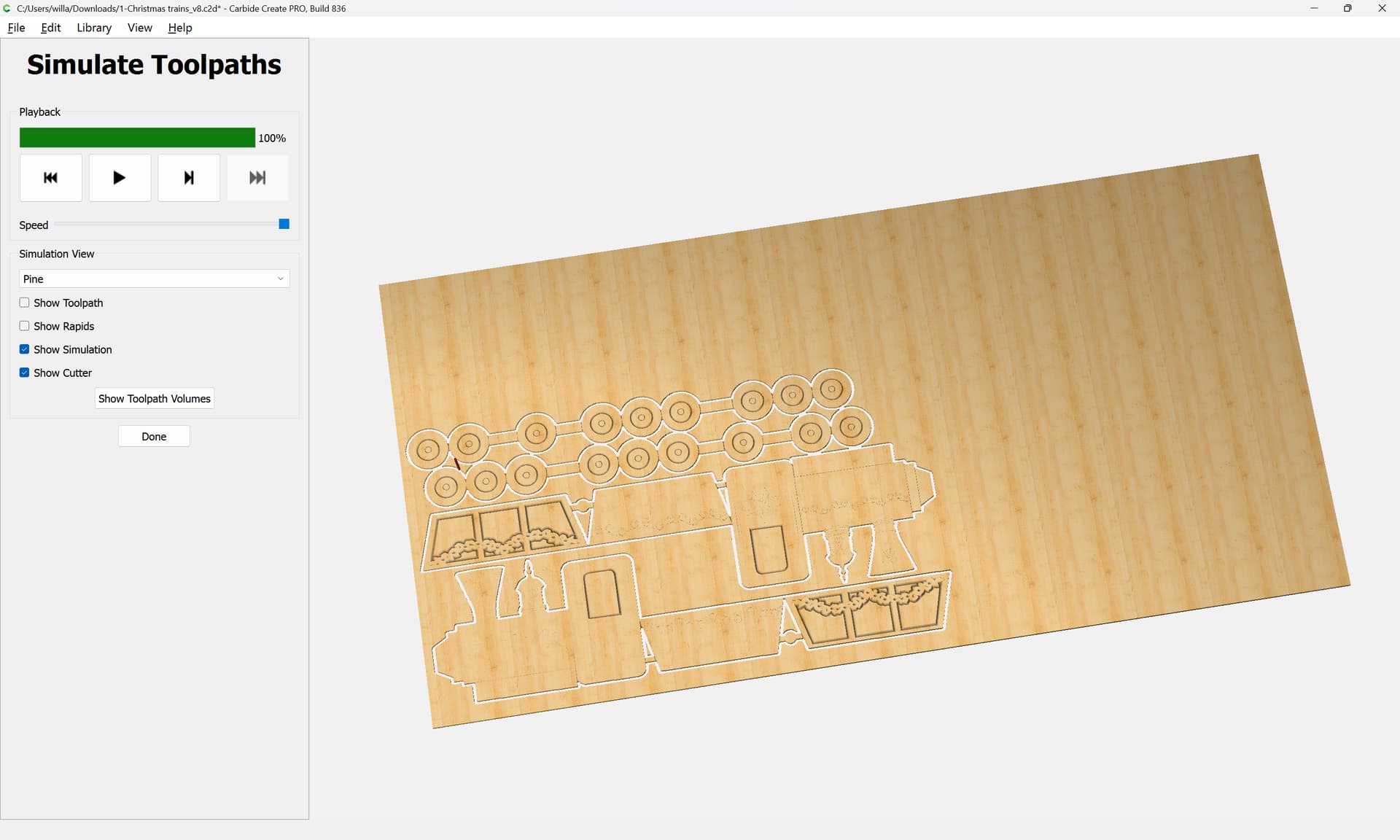Enable the Show Rapids checkbox
This screenshot has height=840, width=1400.
click(25, 326)
